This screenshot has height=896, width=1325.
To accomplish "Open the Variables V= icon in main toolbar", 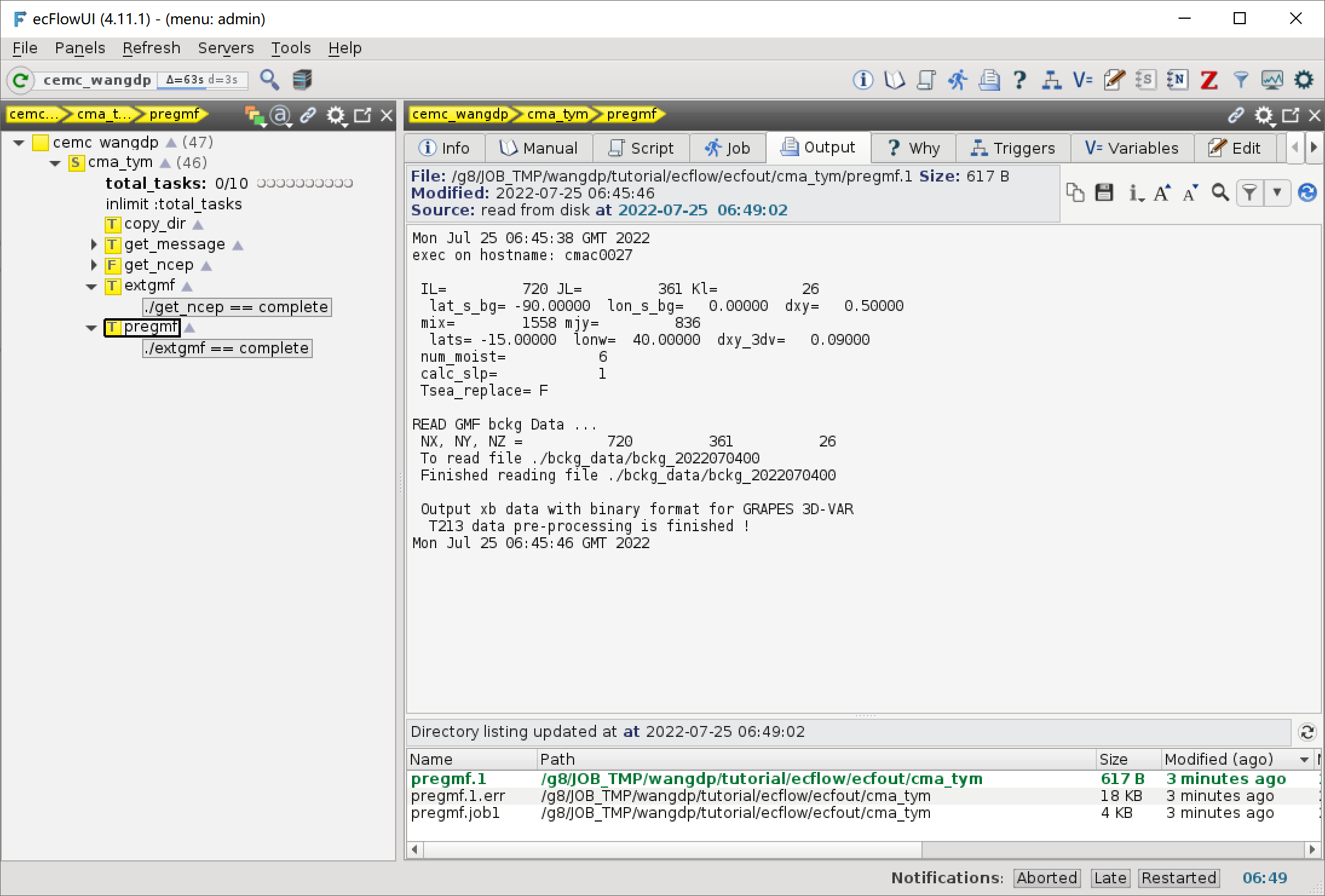I will pyautogui.click(x=1083, y=80).
